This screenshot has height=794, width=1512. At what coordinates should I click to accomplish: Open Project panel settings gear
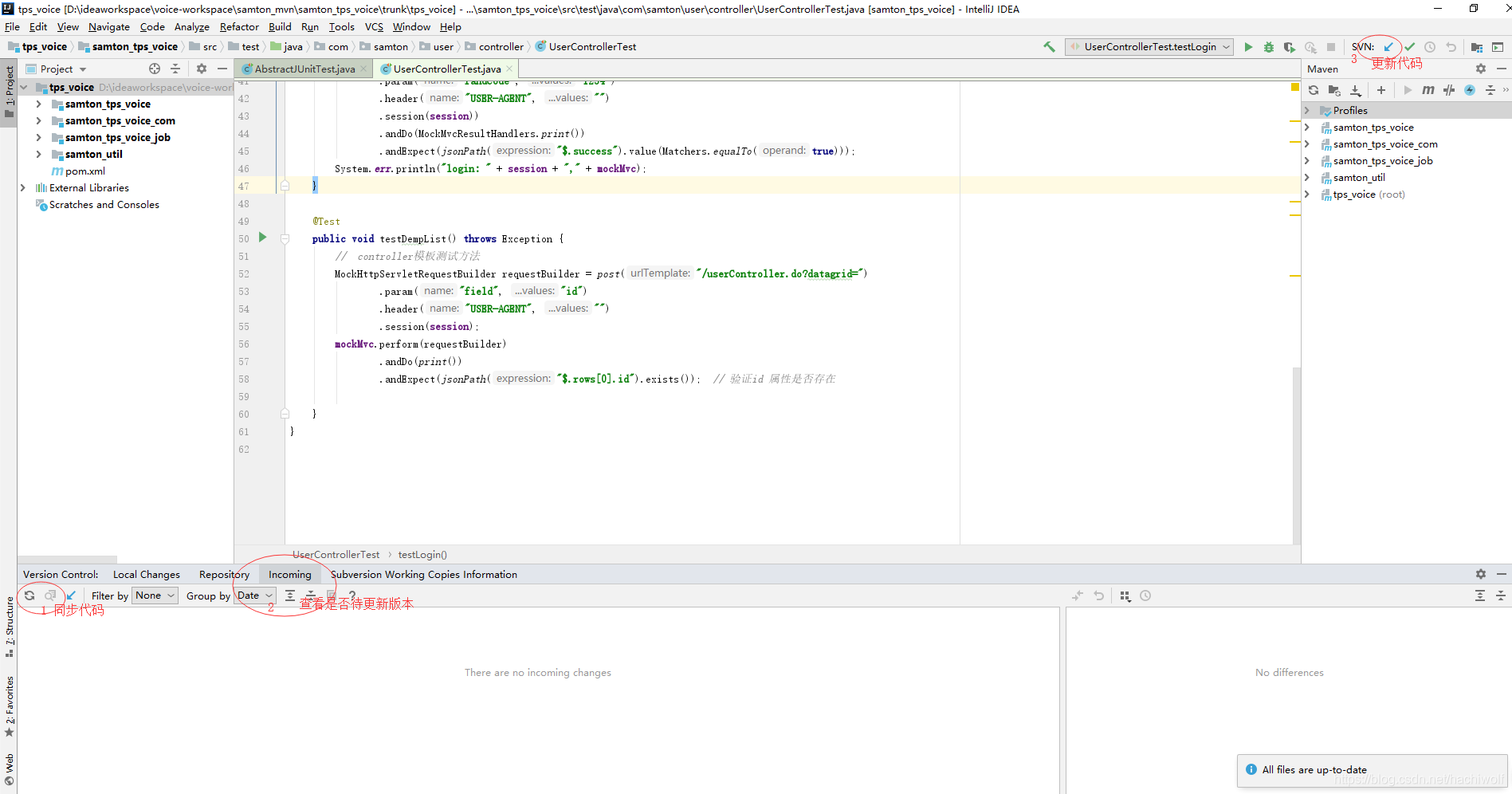pos(202,69)
